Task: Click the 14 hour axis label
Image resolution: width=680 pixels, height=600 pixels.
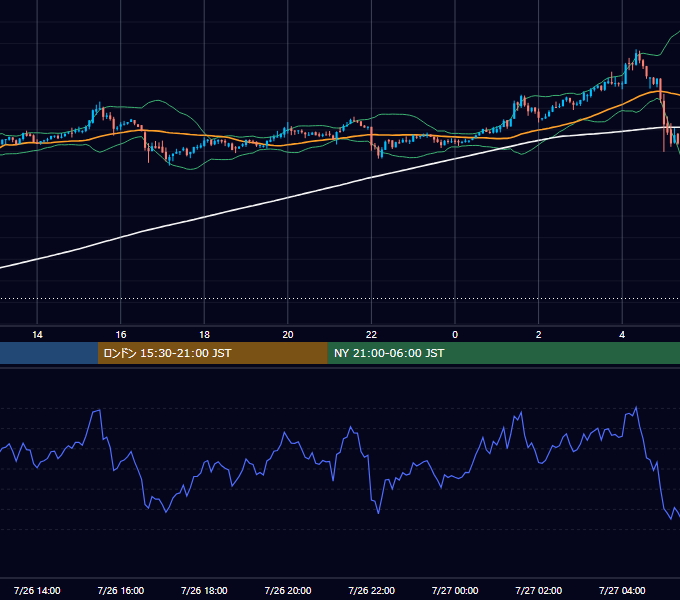Action: point(37,335)
